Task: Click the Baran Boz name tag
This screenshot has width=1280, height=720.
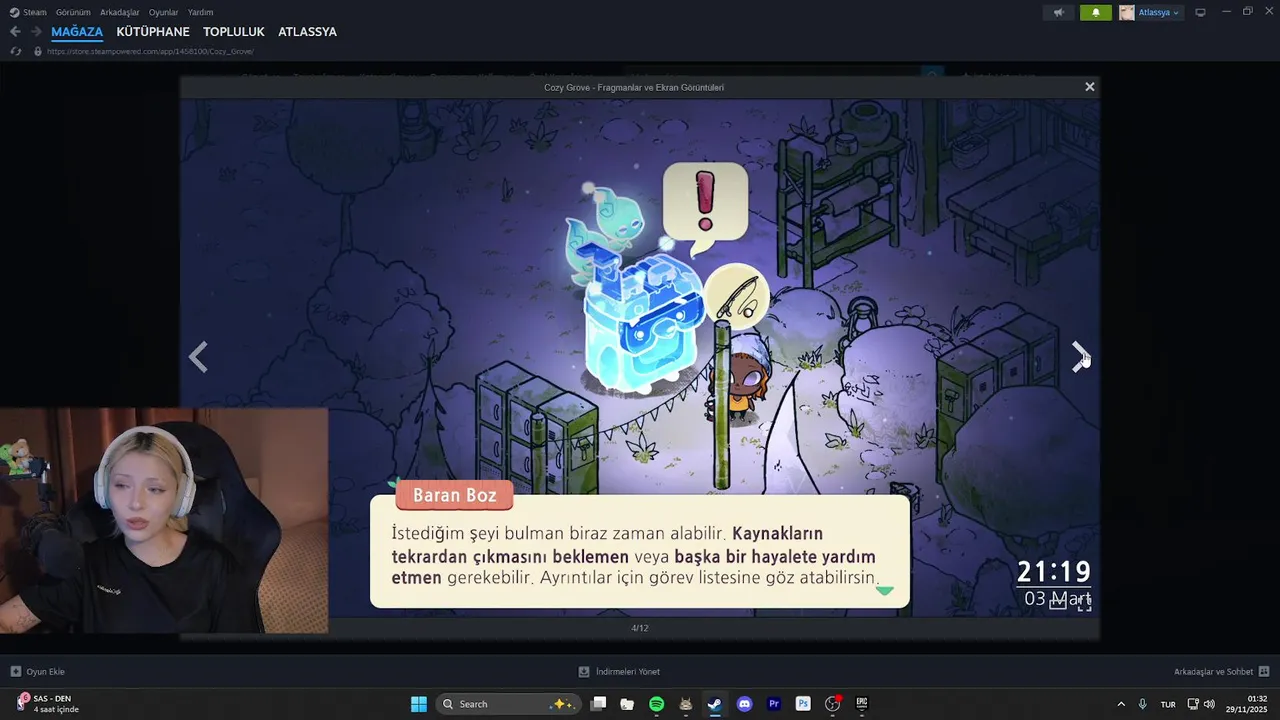Action: pyautogui.click(x=454, y=495)
